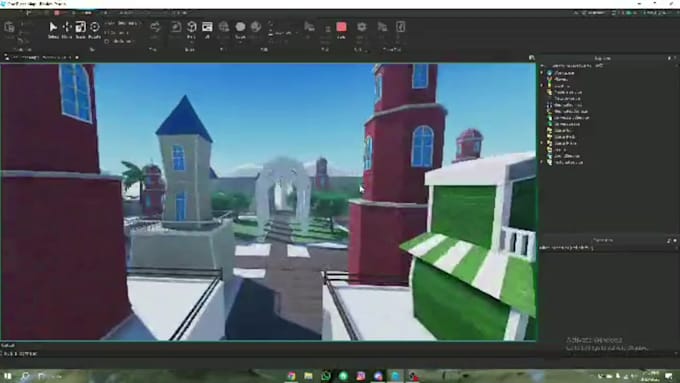
Task: Select StarterPlayer in the Explorer tree
Action: [565, 143]
